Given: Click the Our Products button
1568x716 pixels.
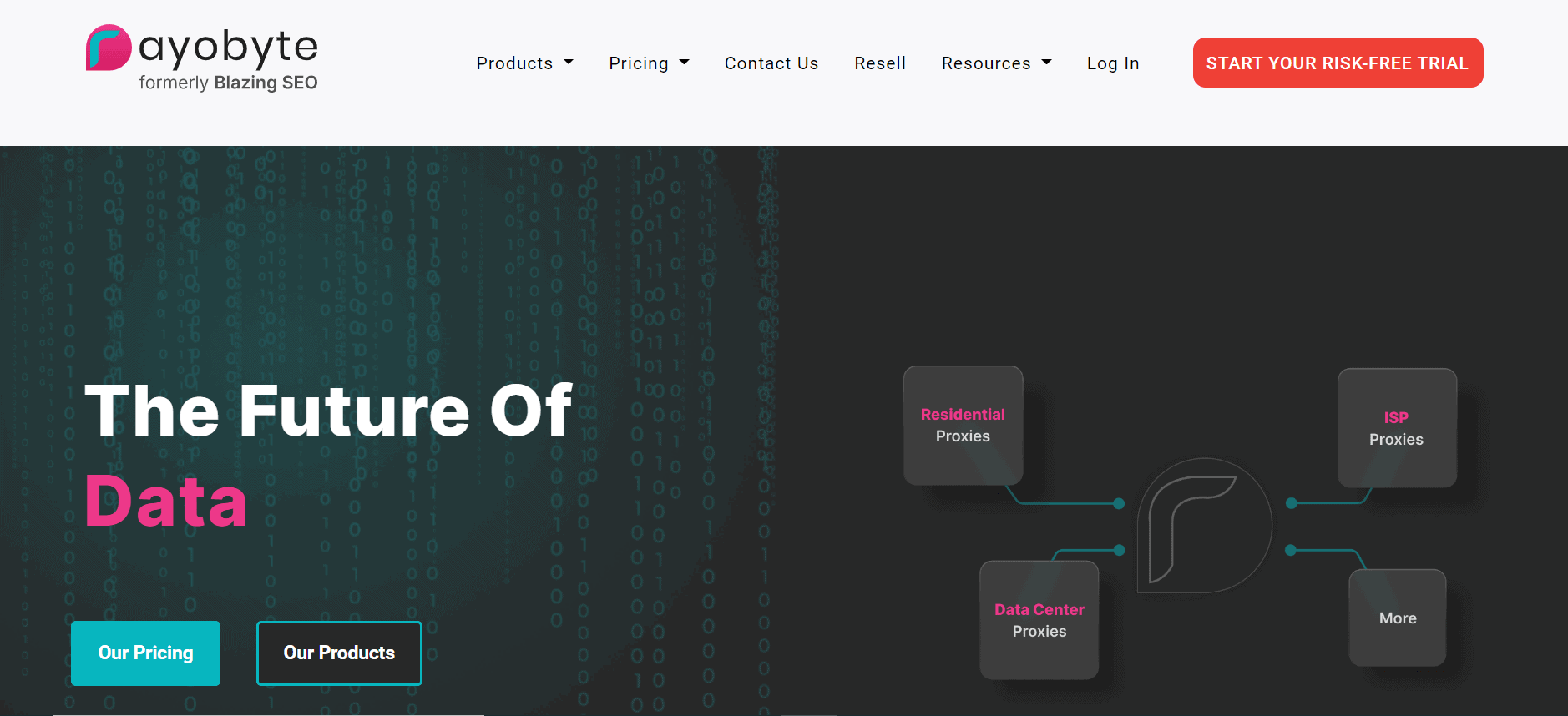Looking at the screenshot, I should click(x=339, y=653).
